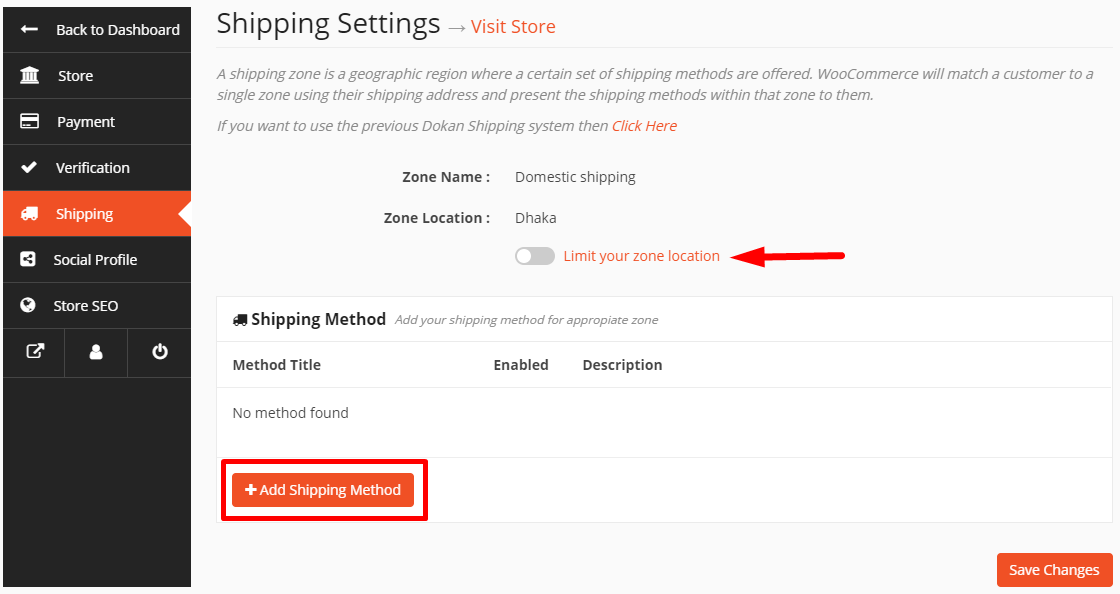Click the back arrow icon in sidebar
Viewport: 1120px width, 594px height.
point(29,29)
